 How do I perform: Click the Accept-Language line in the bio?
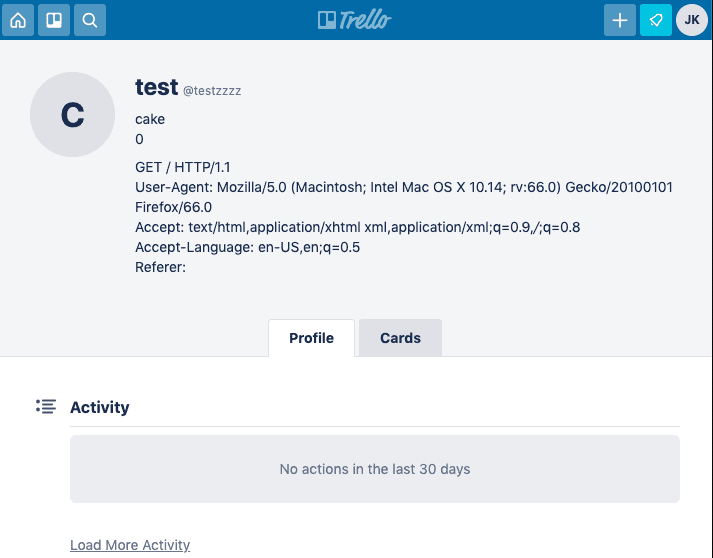[247, 247]
